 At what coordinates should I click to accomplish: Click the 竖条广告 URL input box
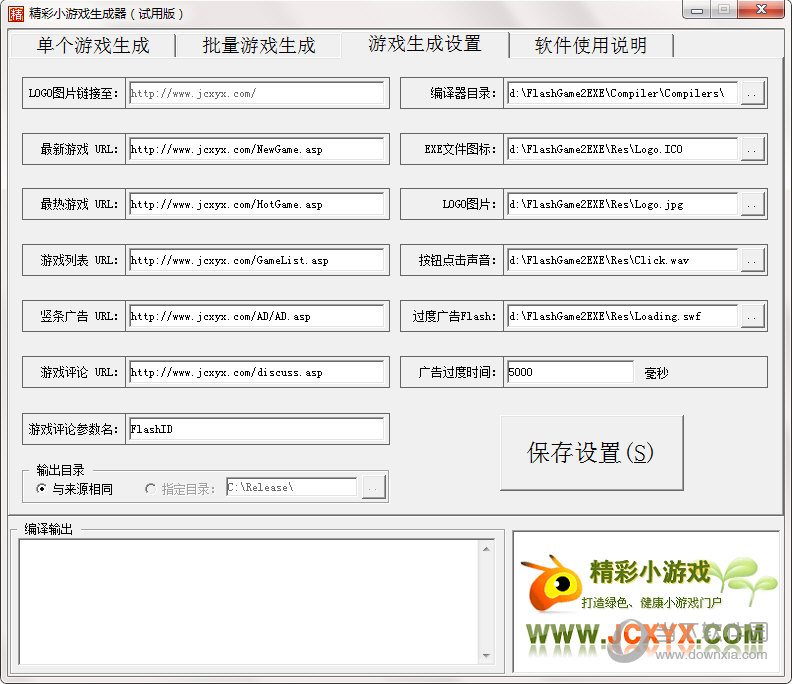[256, 316]
